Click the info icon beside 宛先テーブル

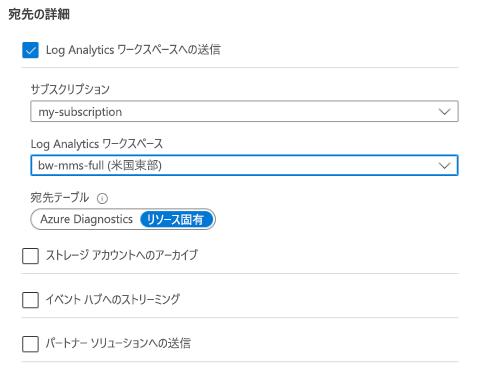102,199
